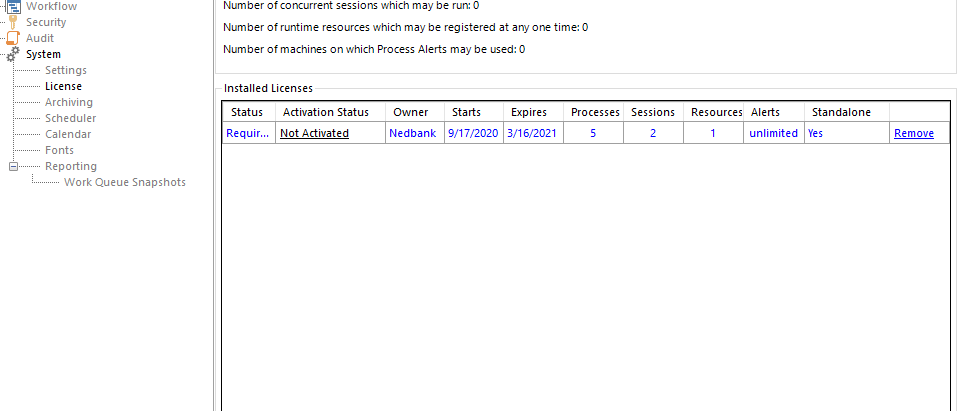Open Calendar under System

[x=68, y=134]
